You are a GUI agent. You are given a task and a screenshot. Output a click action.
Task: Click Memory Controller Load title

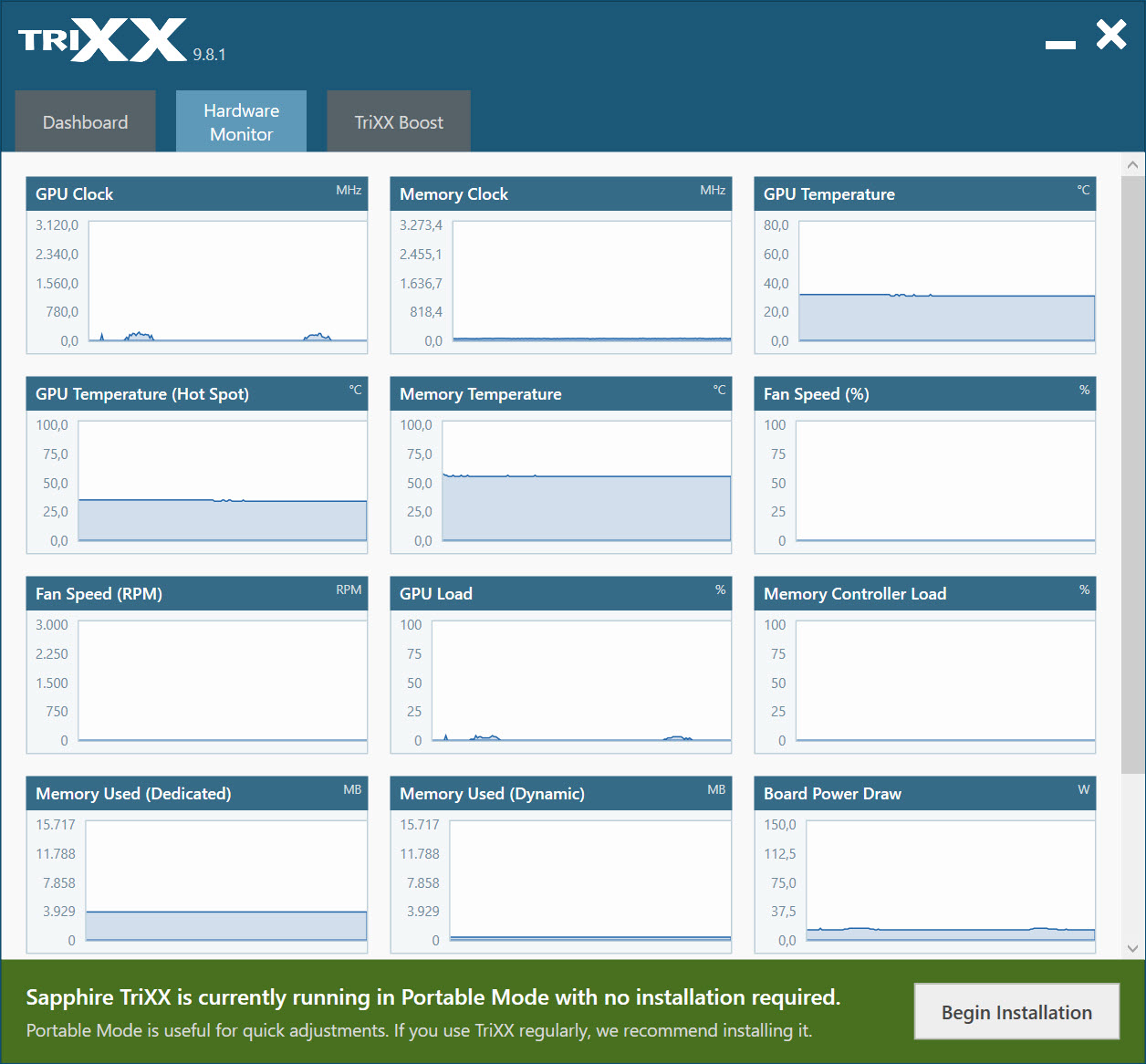tap(855, 594)
